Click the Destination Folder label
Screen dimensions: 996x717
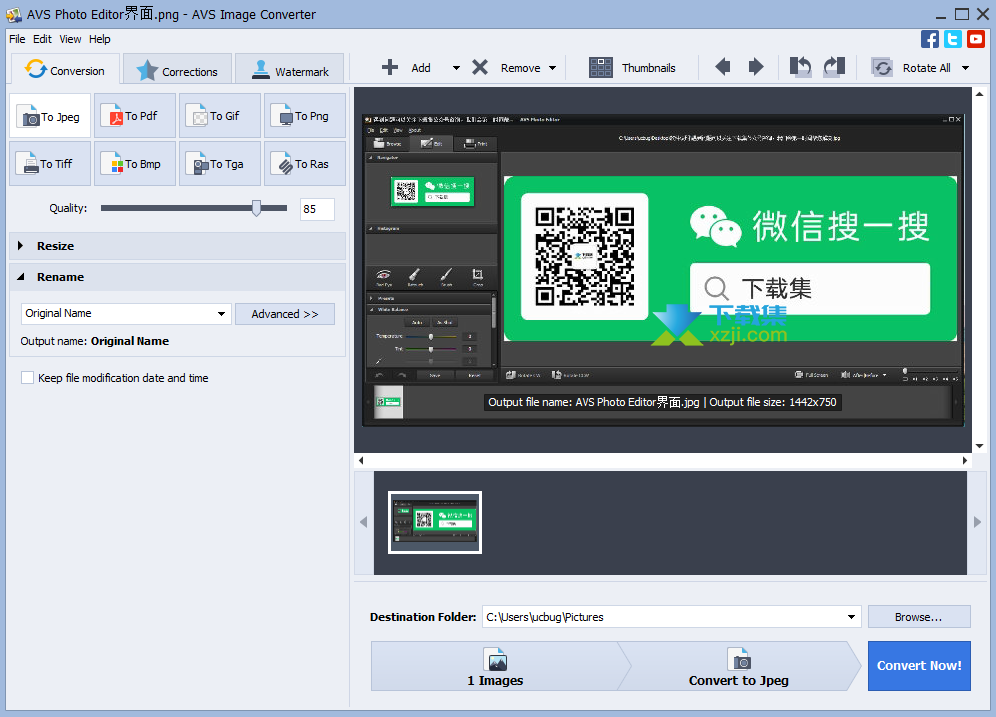pos(423,617)
